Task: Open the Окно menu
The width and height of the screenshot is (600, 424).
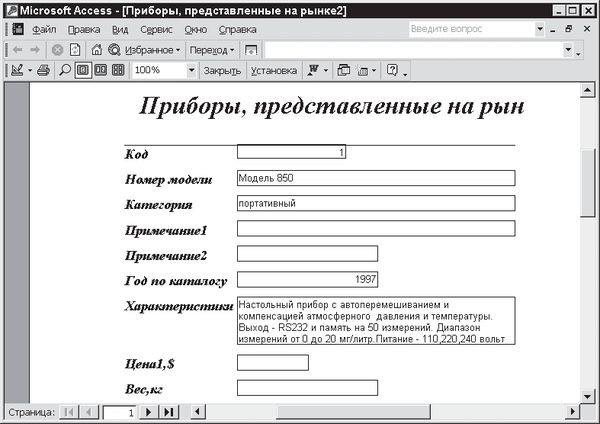Action: 196,29
